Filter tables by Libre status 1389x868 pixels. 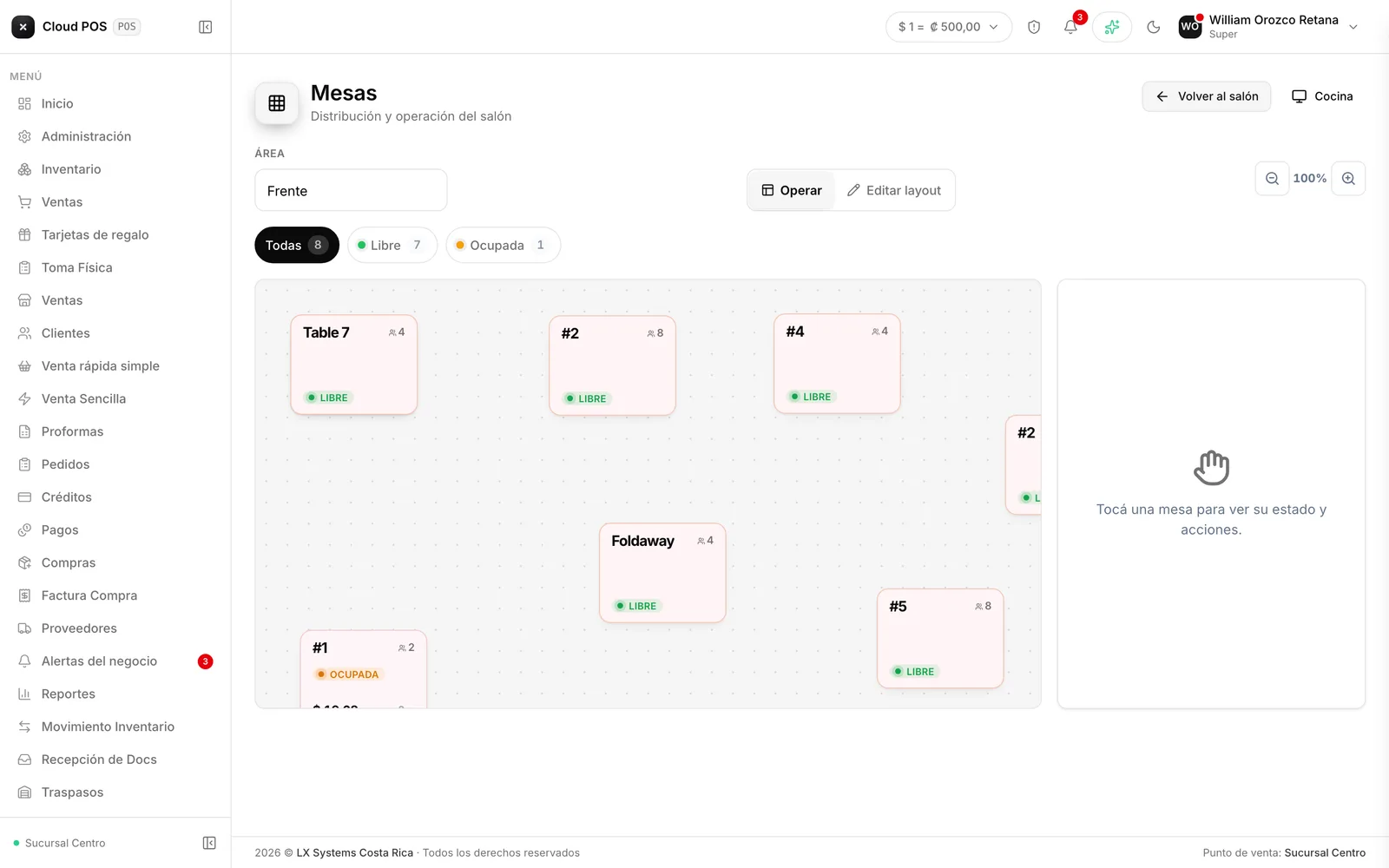(x=392, y=245)
